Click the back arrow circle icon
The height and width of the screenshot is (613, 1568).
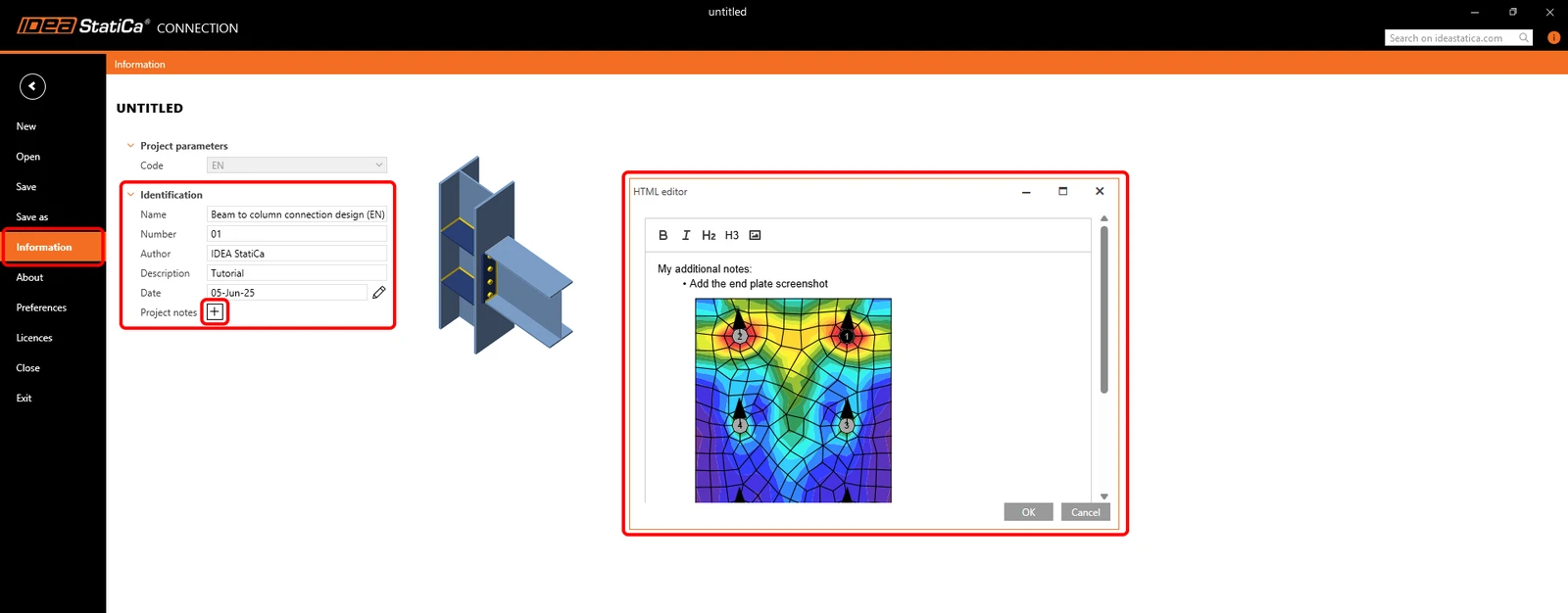coord(32,86)
